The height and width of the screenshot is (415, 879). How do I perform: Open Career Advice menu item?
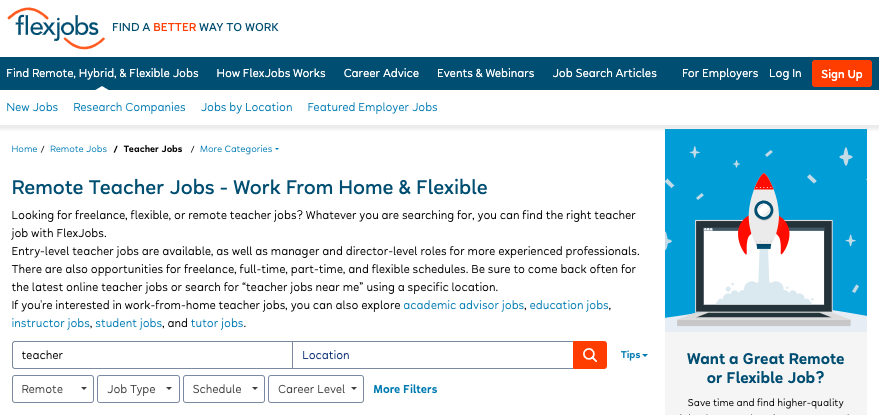tap(381, 73)
